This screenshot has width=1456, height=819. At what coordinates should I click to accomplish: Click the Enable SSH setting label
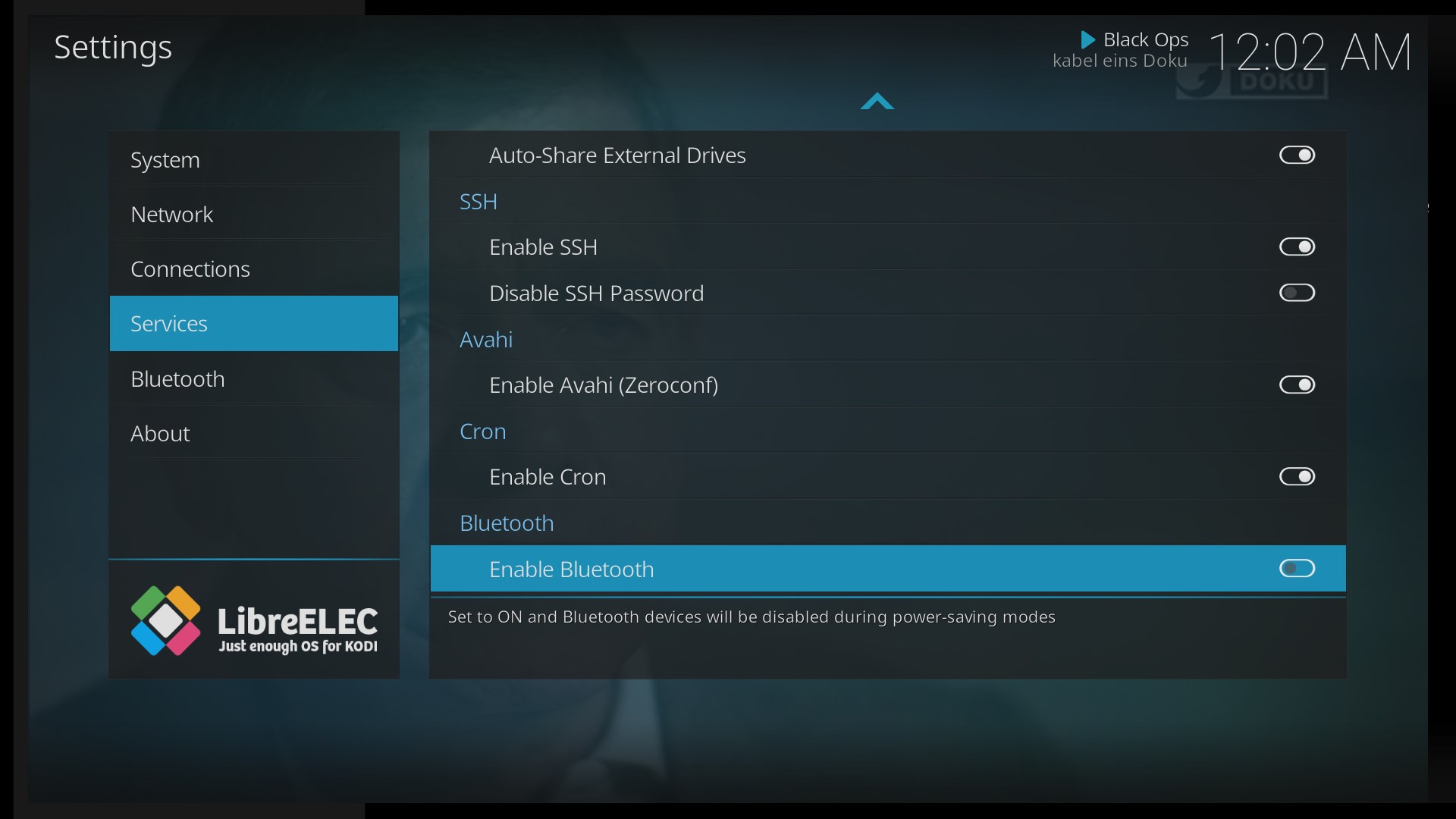tap(543, 247)
